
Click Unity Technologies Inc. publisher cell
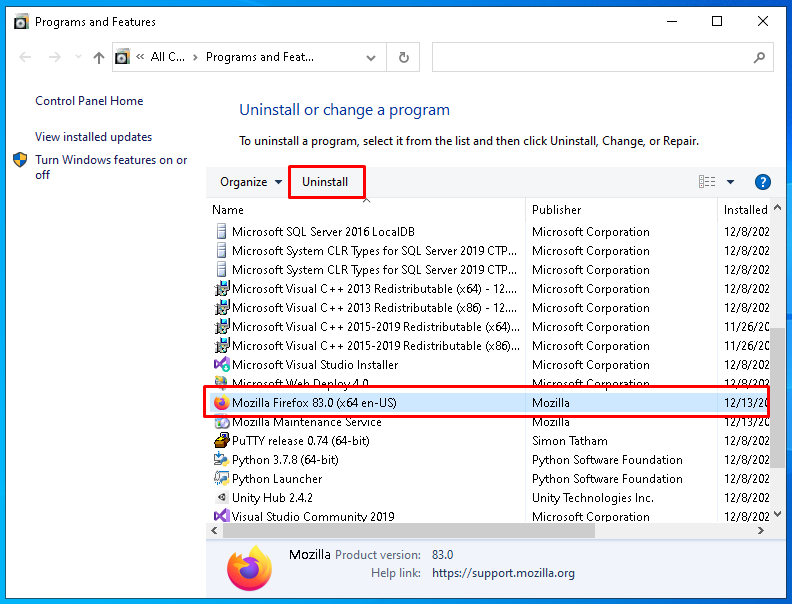pyautogui.click(x=593, y=498)
